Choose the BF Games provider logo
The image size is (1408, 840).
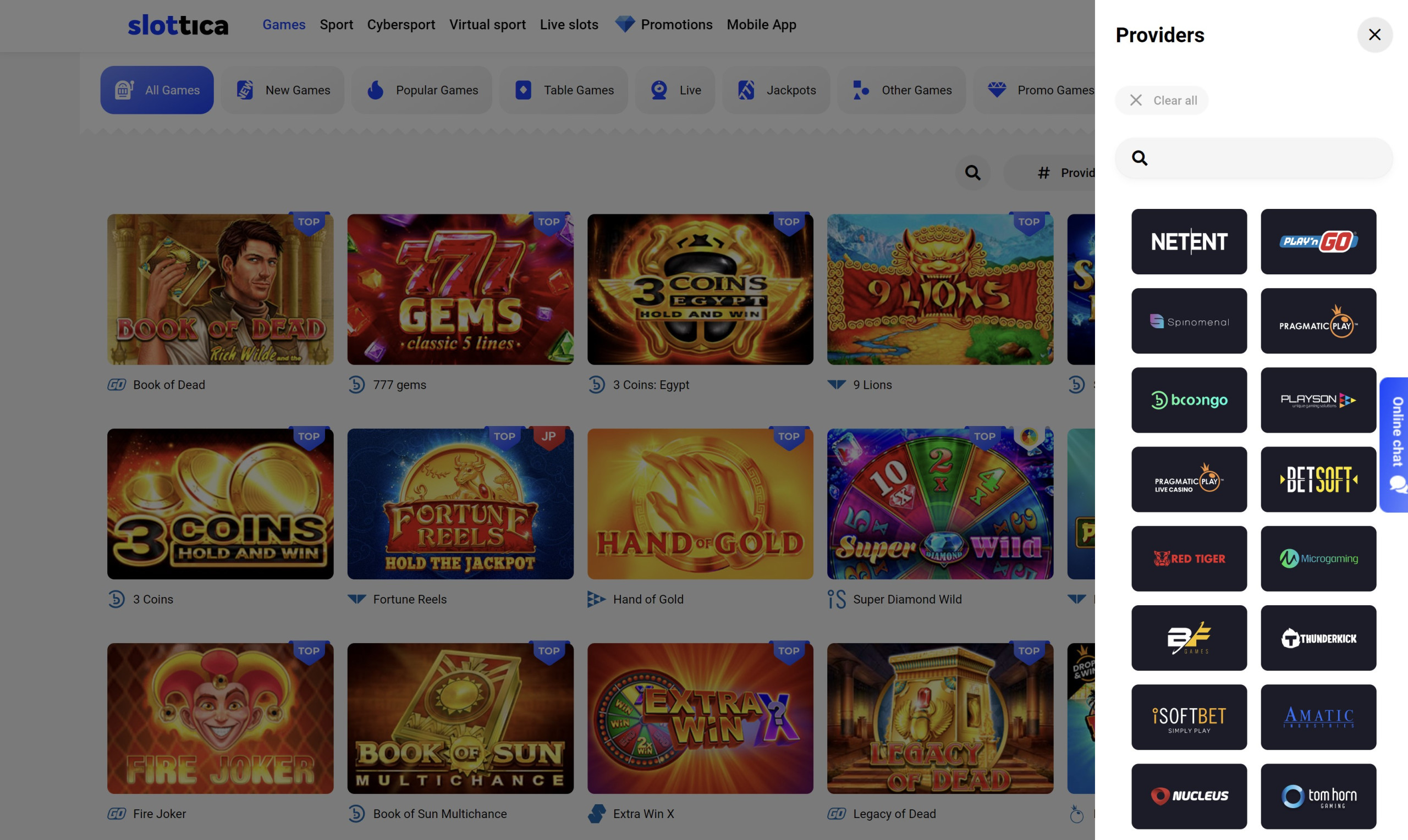(x=1189, y=638)
